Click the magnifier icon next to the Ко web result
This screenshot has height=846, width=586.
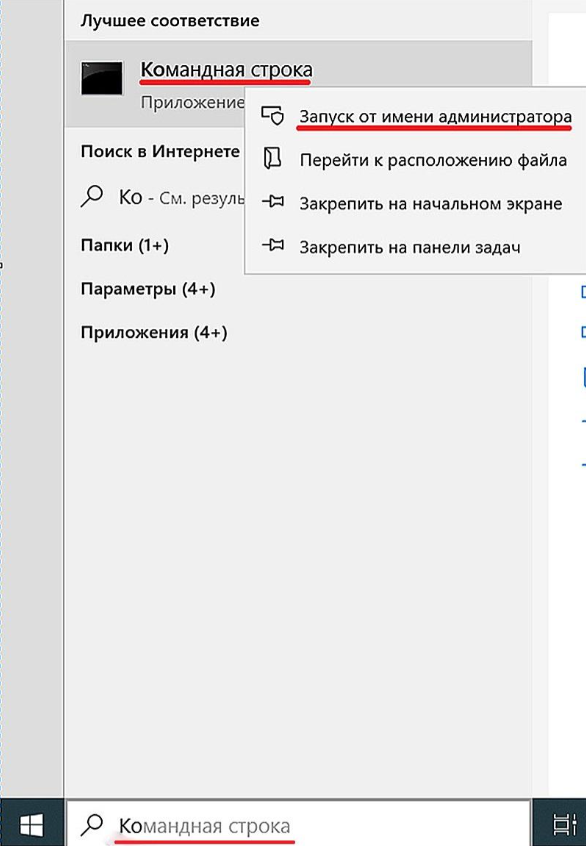tap(92, 196)
